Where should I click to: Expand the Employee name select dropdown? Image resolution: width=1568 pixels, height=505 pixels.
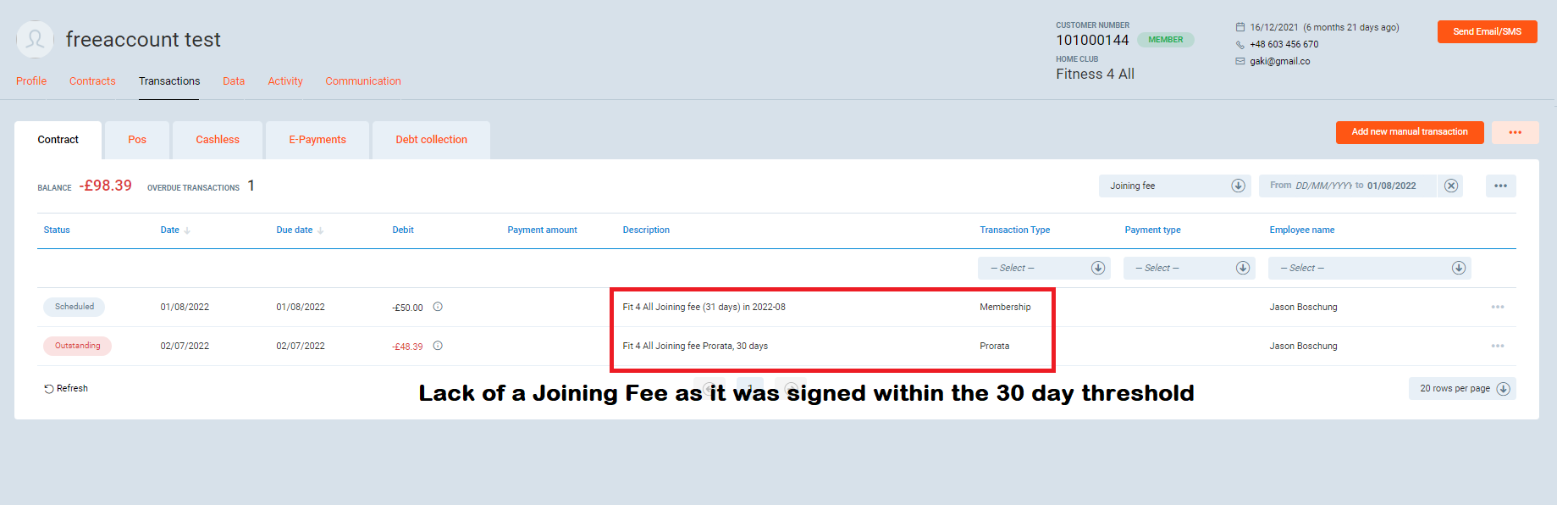pyautogui.click(x=1458, y=268)
